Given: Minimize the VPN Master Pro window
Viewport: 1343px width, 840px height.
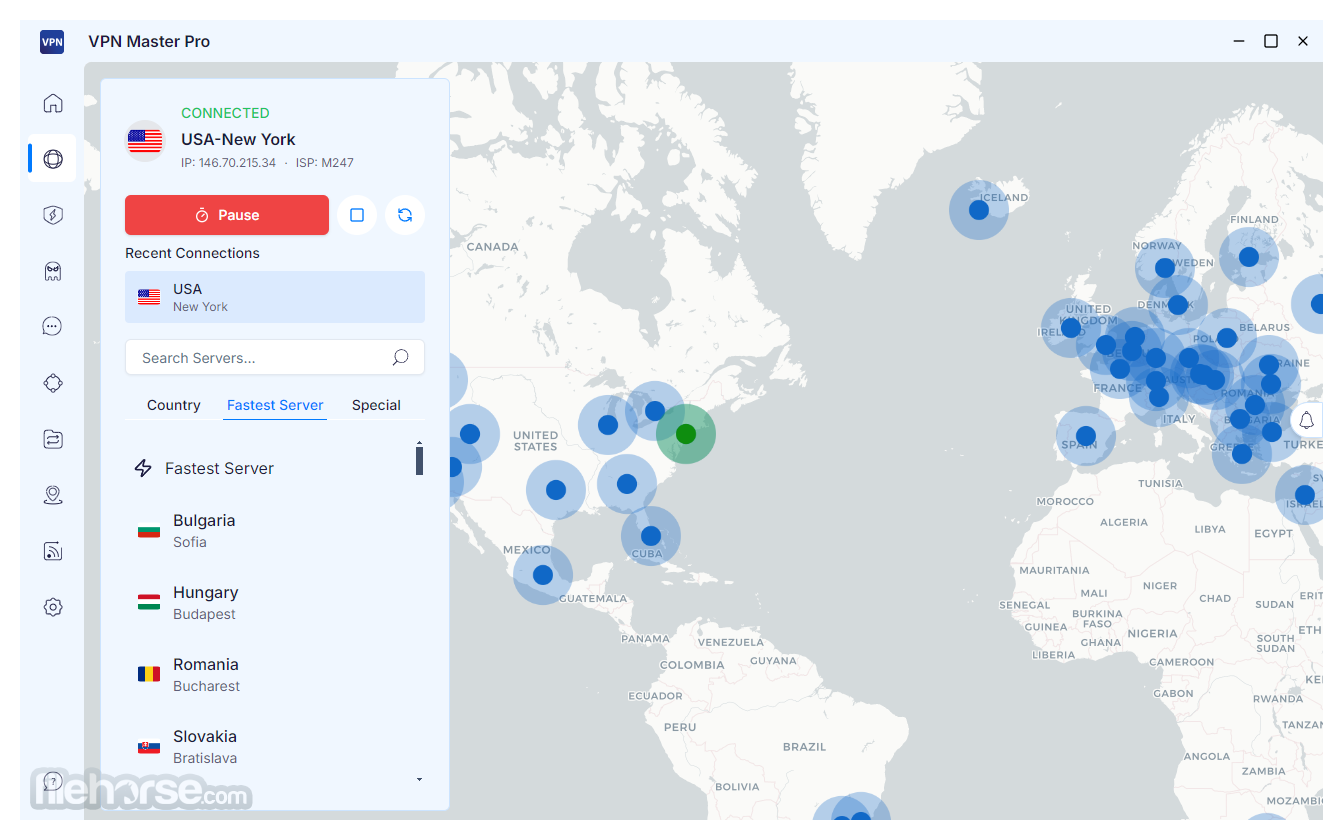Looking at the screenshot, I should coord(1240,41).
